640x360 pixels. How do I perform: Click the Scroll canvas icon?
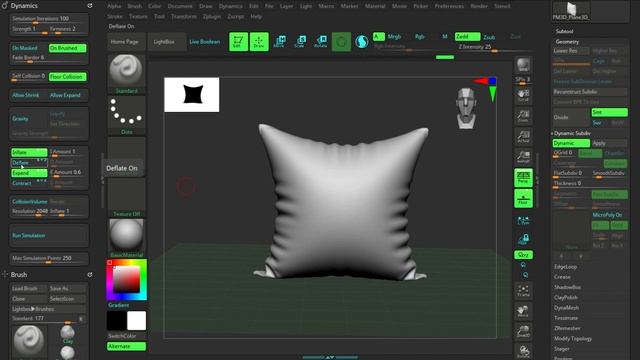tap(523, 96)
